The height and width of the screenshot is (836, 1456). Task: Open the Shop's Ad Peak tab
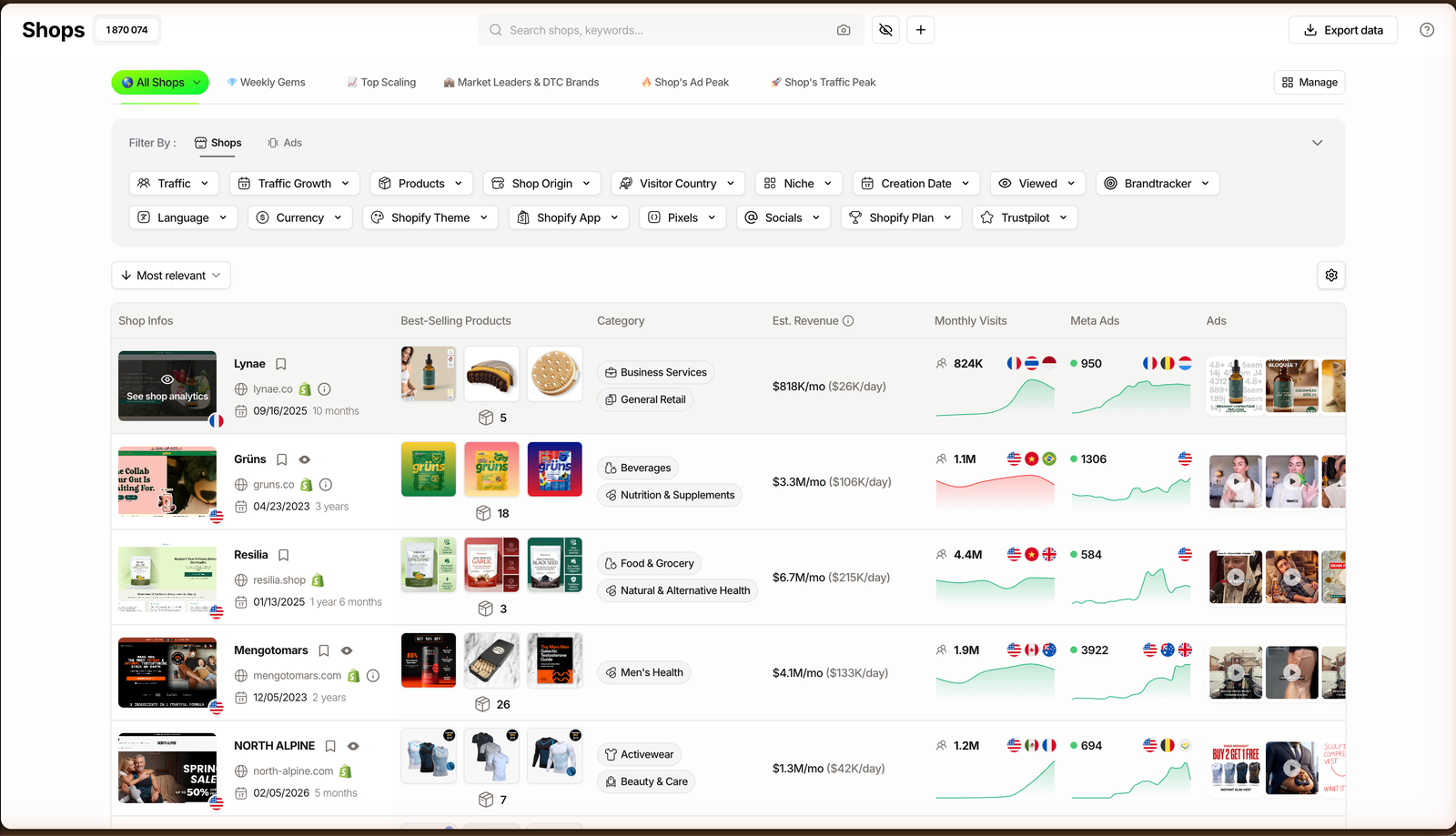[x=685, y=82]
